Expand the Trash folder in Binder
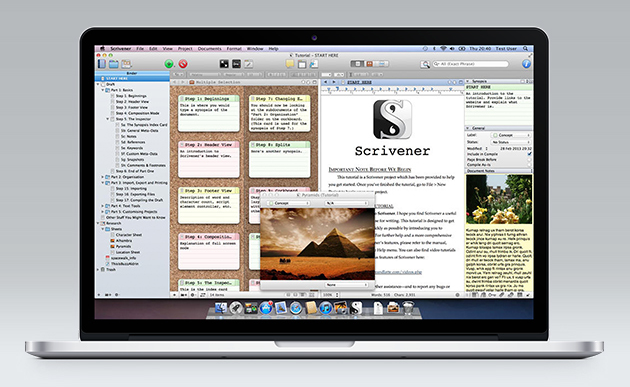 coord(98,269)
